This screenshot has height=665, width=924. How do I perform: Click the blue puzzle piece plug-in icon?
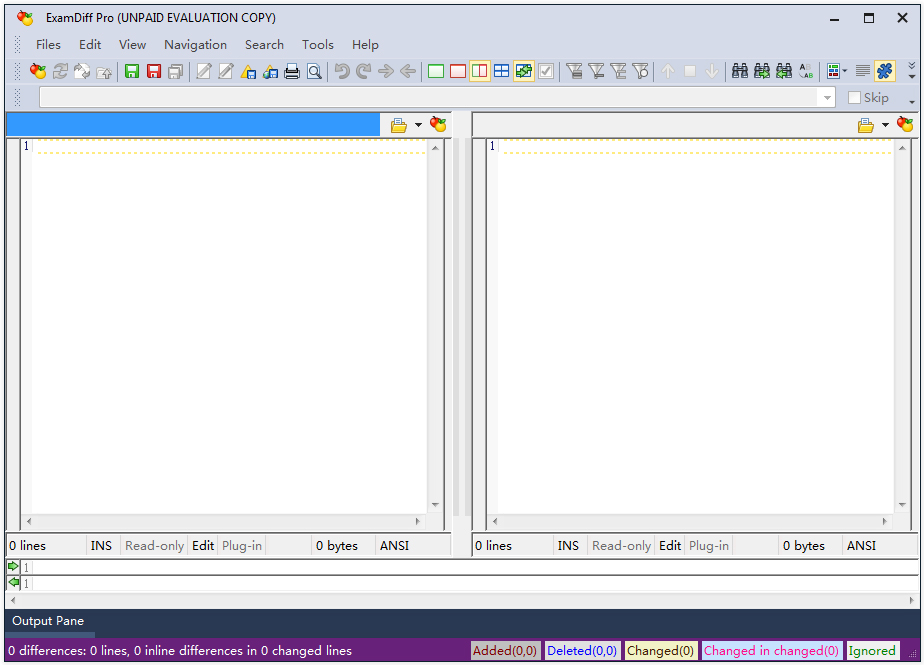(x=884, y=71)
